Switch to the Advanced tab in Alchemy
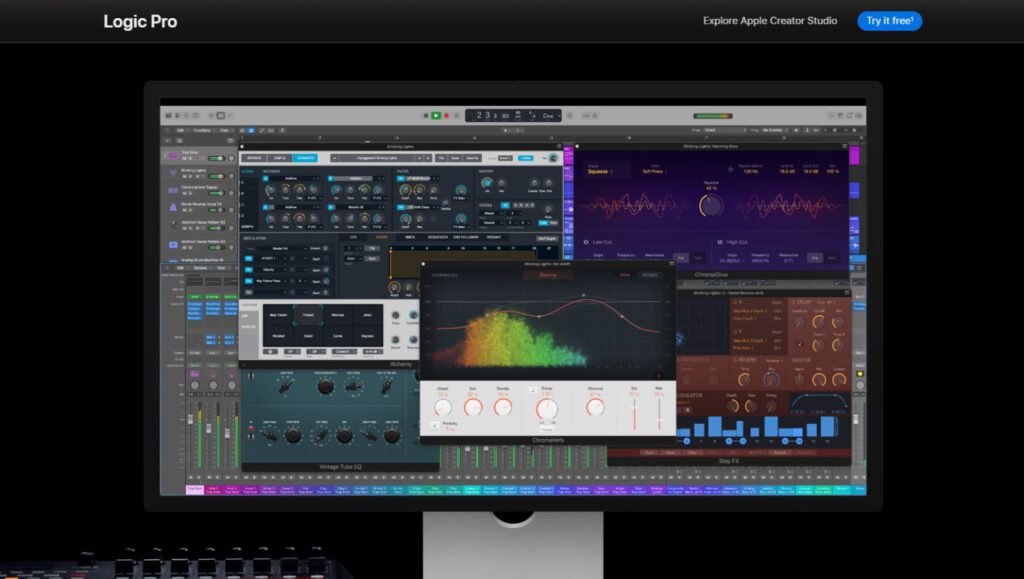This screenshot has height=579, width=1024. coord(306,158)
